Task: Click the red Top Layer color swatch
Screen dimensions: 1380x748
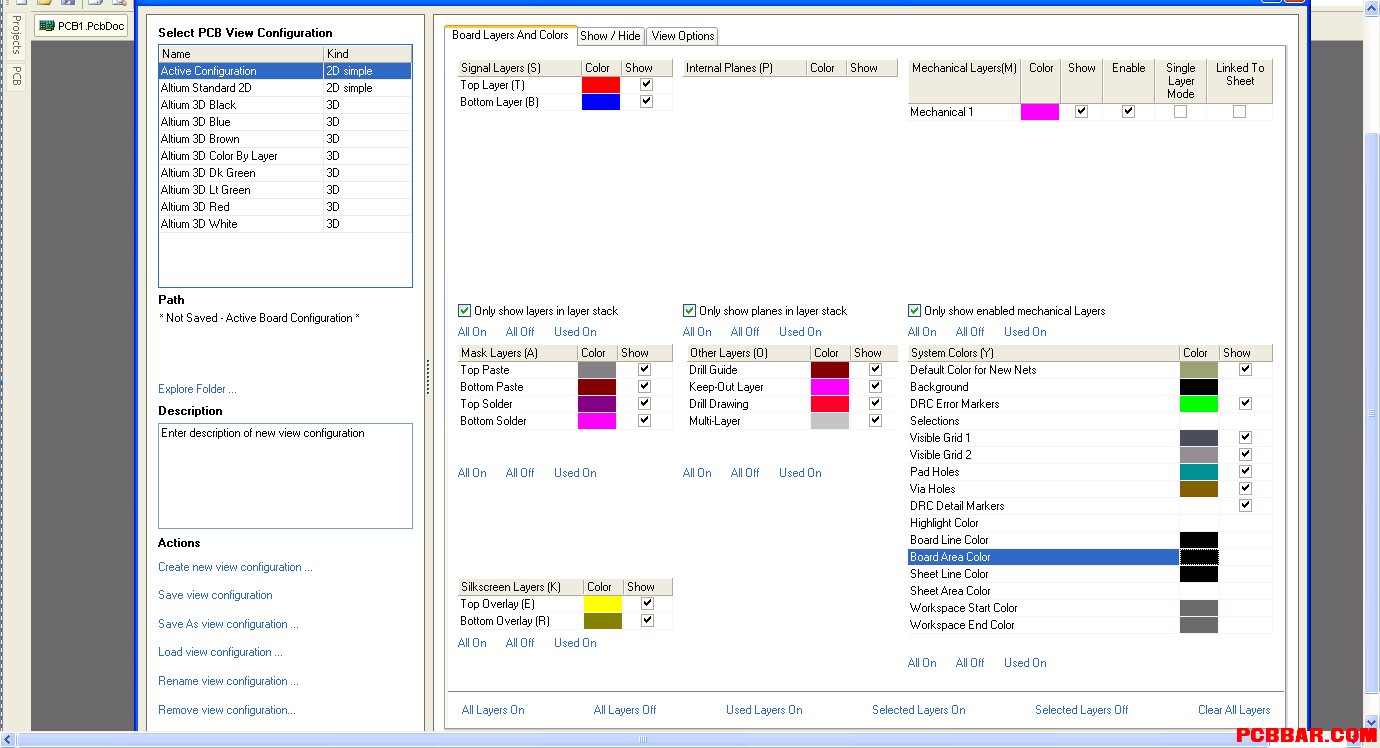Action: point(601,85)
